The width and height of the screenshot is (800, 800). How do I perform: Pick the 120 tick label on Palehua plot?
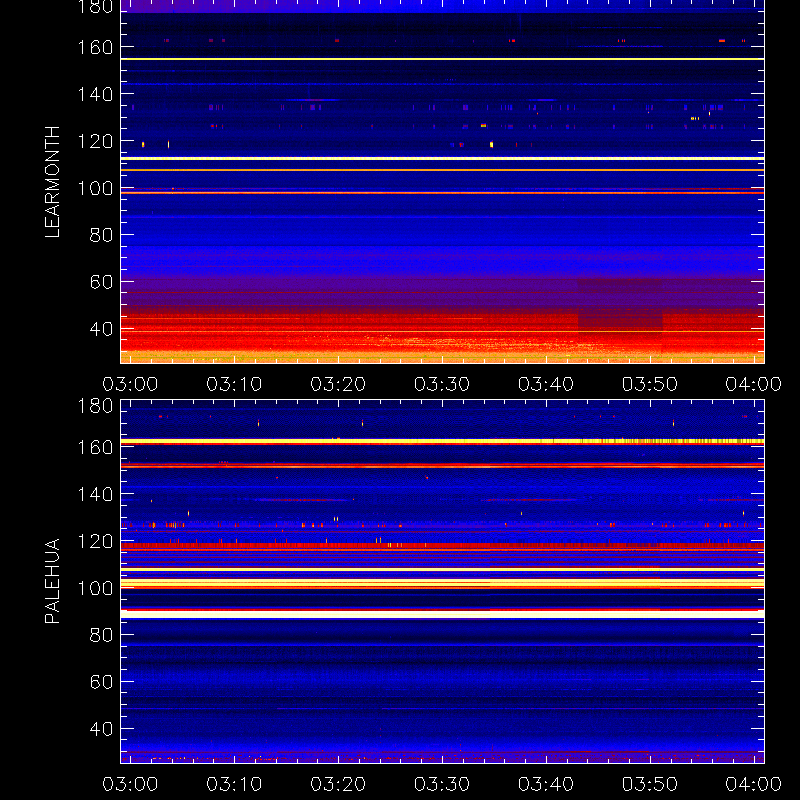[x=95, y=541]
